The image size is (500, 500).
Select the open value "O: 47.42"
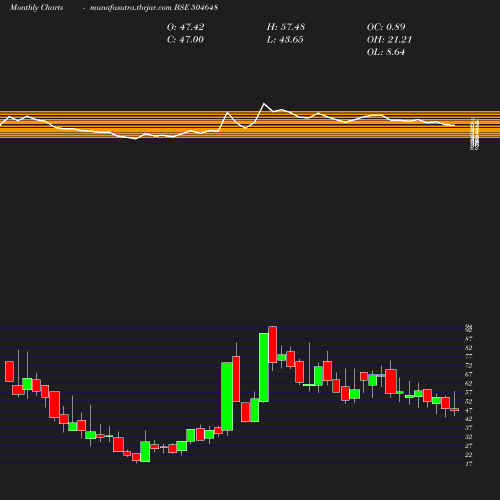pyautogui.click(x=185, y=27)
